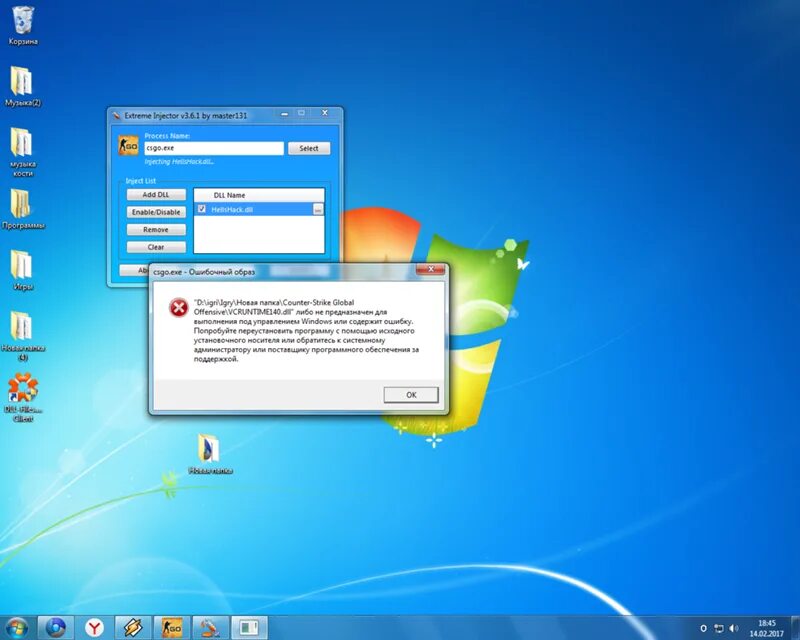
Task: Minimize the Extreme Injector window
Action: pos(285,113)
